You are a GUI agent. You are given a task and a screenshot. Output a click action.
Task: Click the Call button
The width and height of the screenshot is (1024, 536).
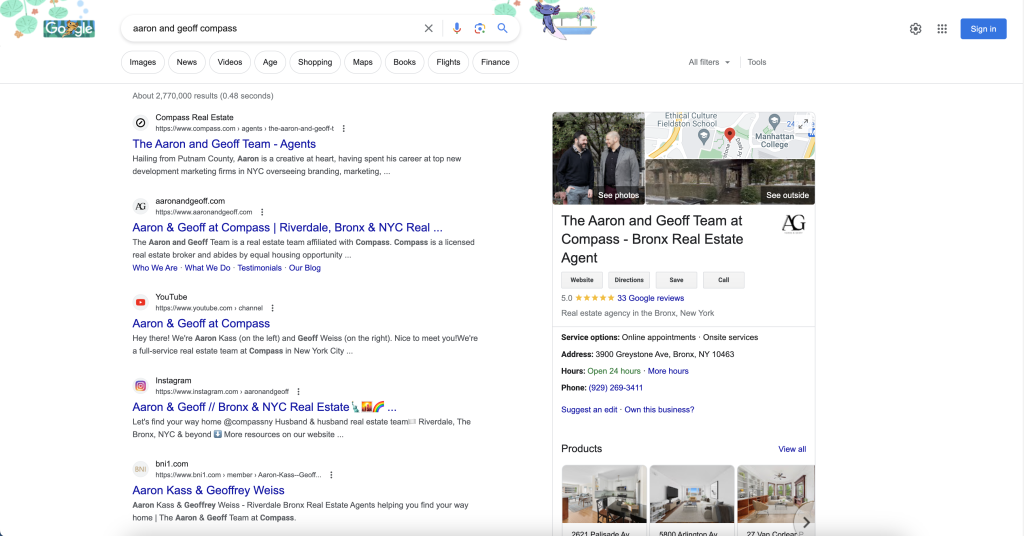click(x=724, y=280)
